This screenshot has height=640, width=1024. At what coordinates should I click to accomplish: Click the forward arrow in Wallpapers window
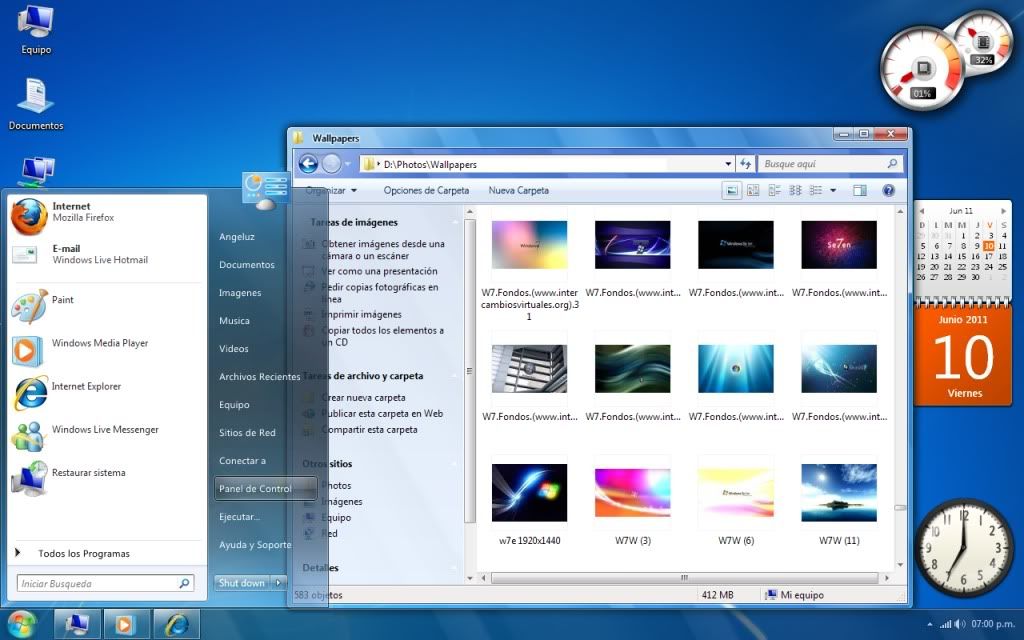pyautogui.click(x=332, y=164)
